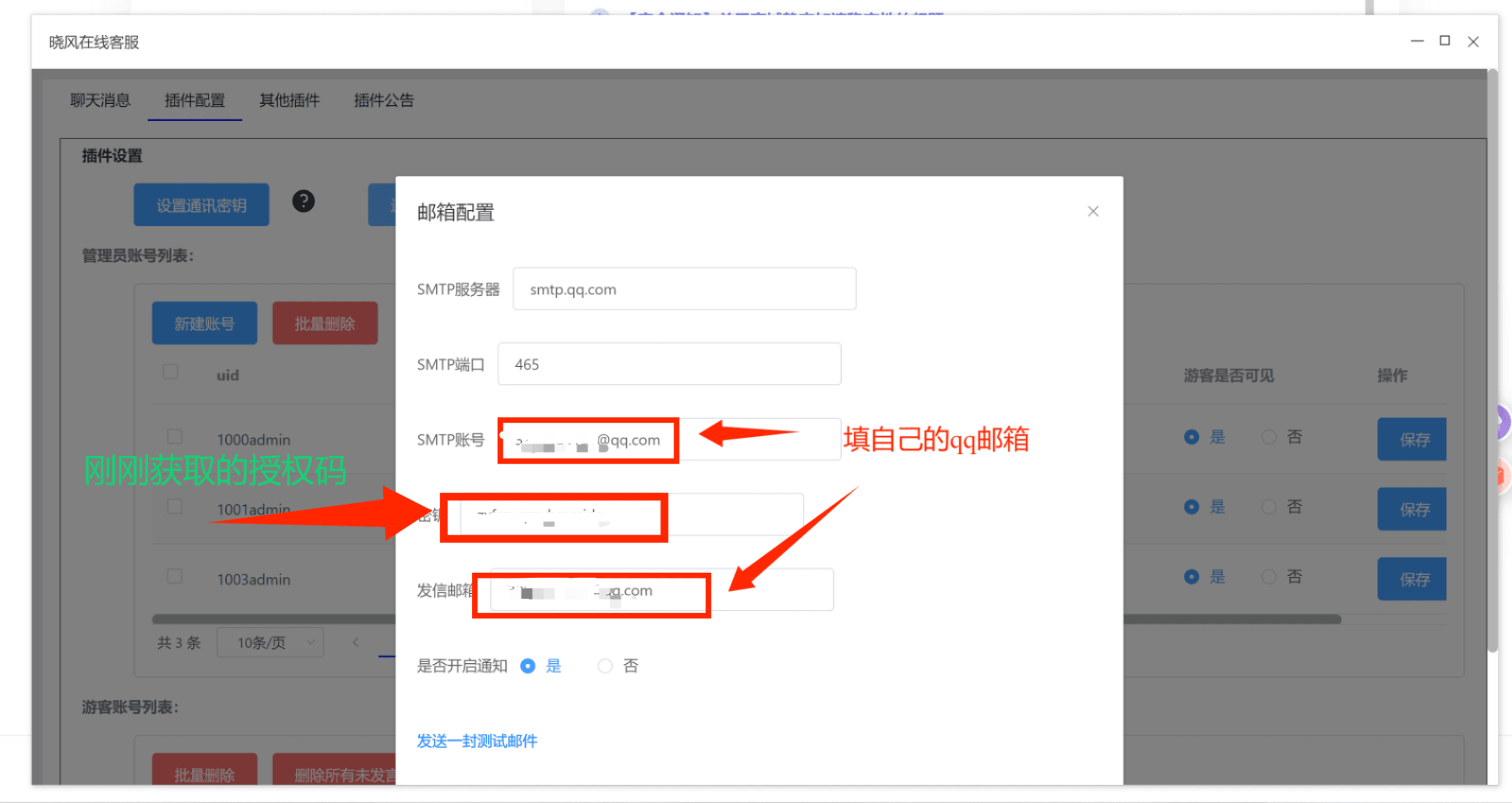Image resolution: width=1512 pixels, height=803 pixels.
Task: Open the 其他插件 tab
Action: pyautogui.click(x=290, y=101)
